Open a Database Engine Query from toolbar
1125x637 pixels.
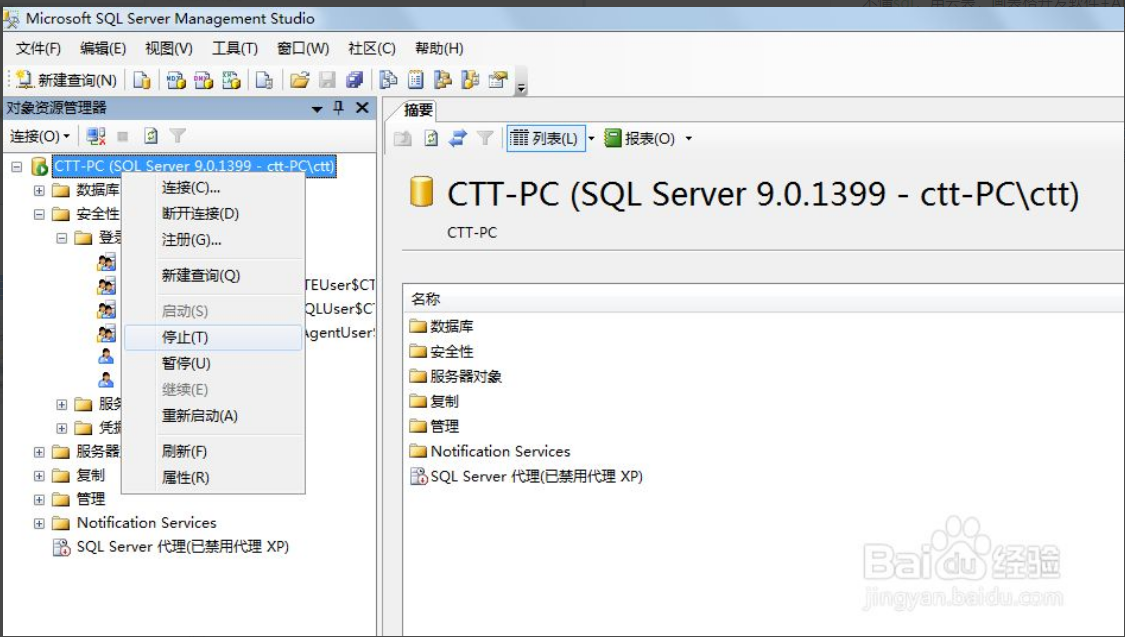142,80
